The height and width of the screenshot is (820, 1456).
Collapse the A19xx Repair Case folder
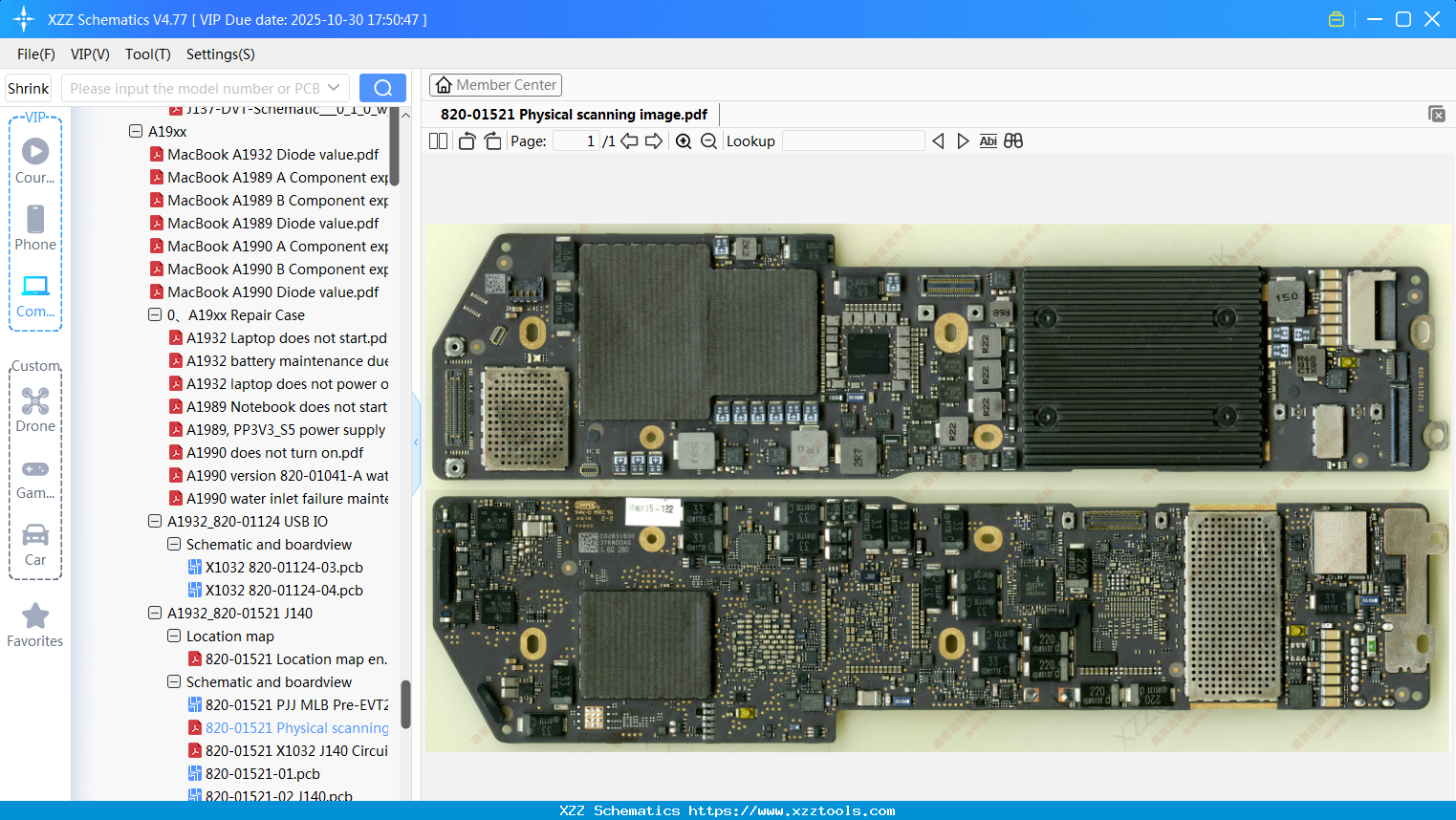(155, 315)
